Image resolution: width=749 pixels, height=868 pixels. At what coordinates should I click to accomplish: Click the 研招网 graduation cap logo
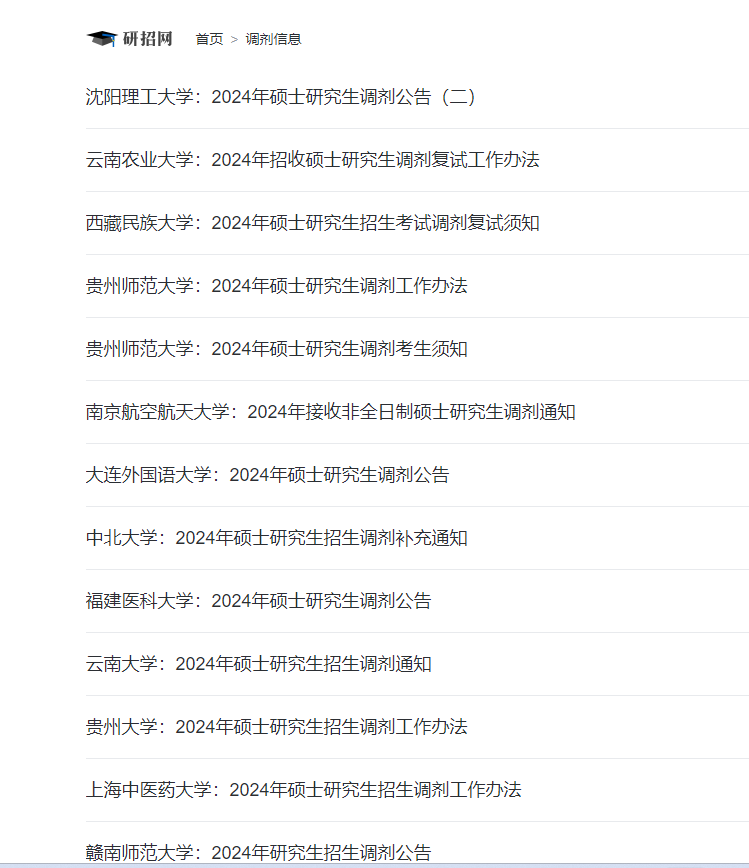coord(102,39)
